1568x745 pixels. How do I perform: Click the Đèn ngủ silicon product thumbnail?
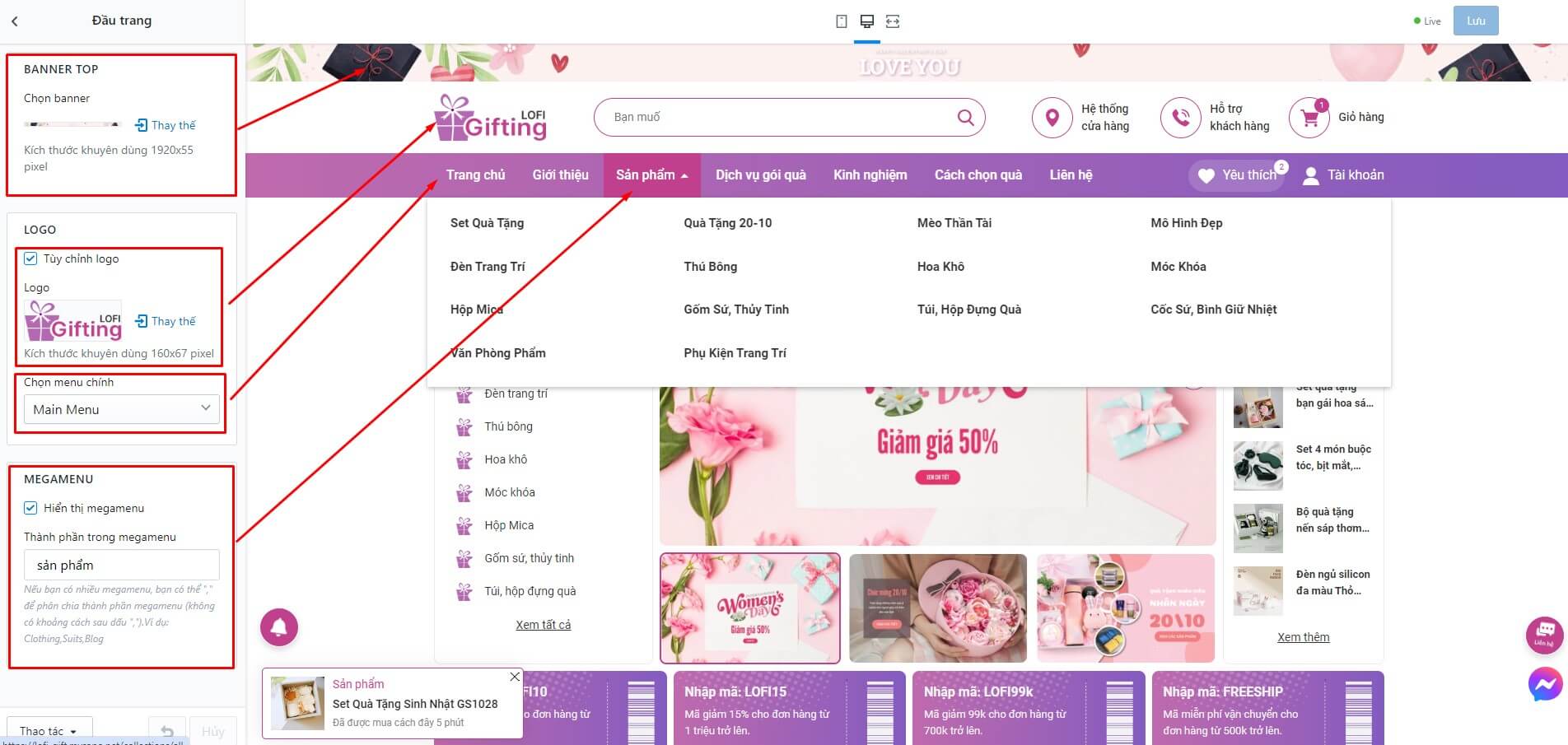(1258, 591)
